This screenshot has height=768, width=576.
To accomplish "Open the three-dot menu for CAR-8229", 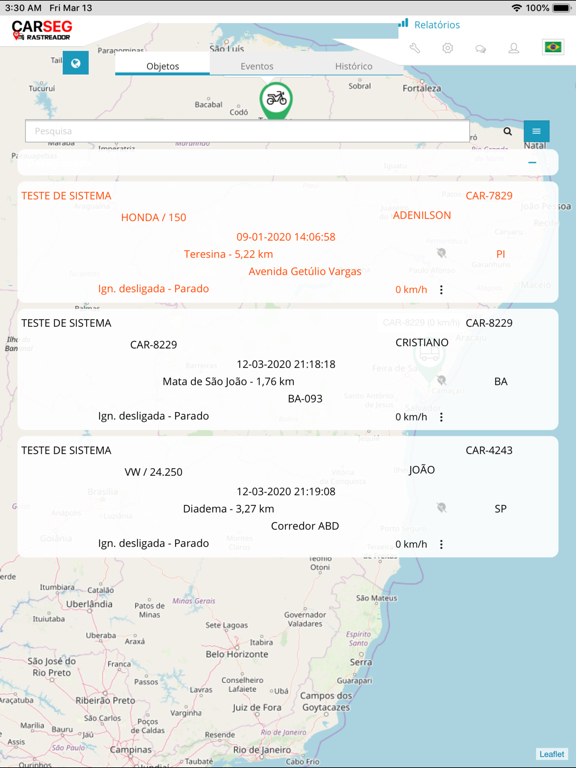I will [x=441, y=417].
